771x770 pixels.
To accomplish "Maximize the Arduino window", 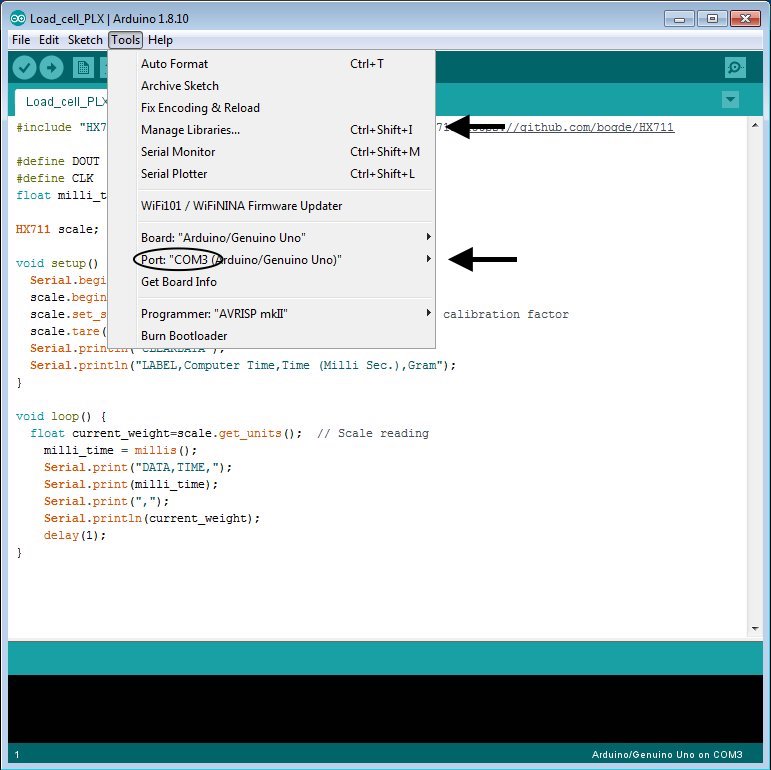I will (712, 19).
